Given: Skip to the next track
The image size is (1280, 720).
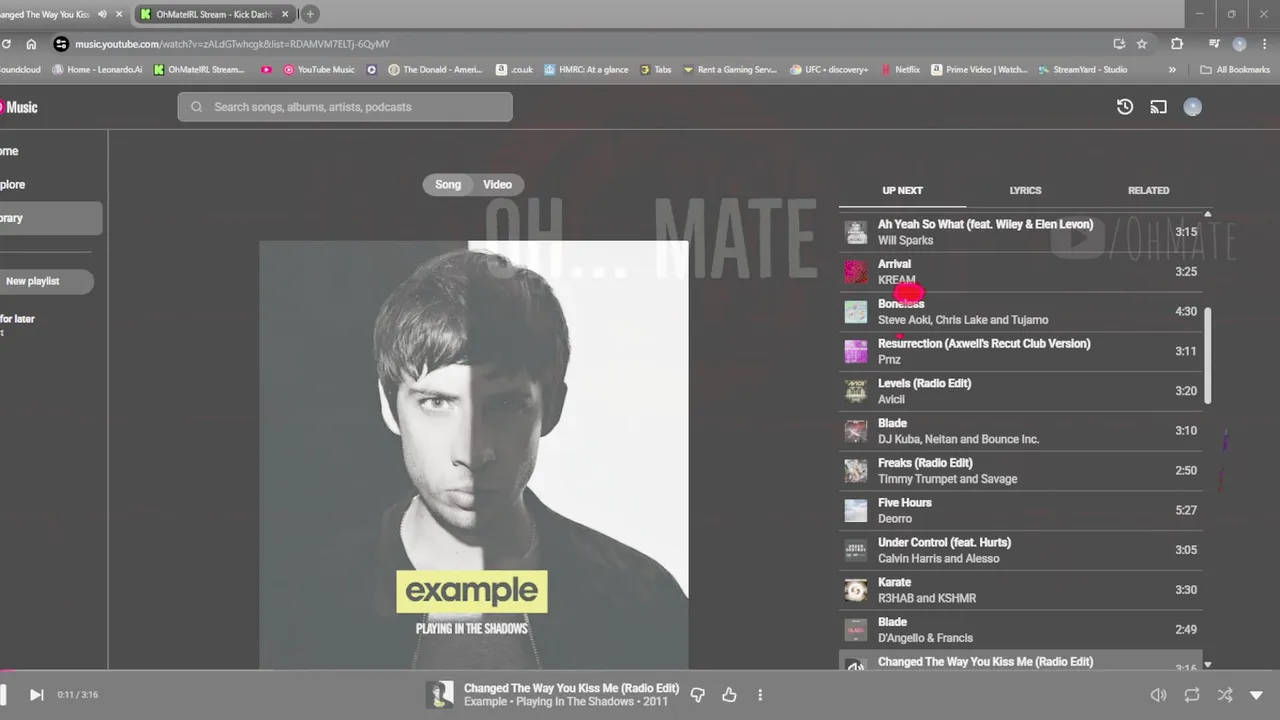Looking at the screenshot, I should pos(36,694).
